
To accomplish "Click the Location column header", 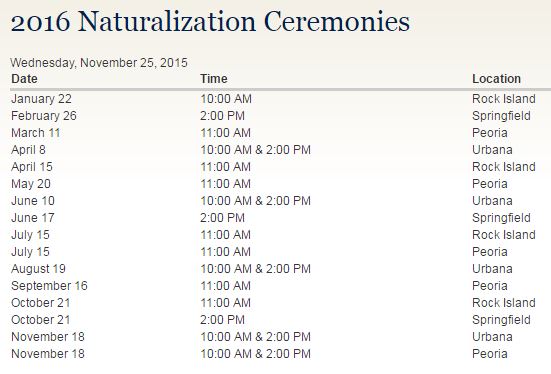I will (496, 79).
